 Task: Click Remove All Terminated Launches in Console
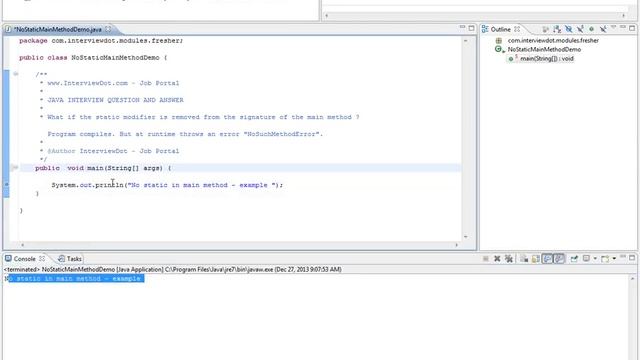coord(509,259)
